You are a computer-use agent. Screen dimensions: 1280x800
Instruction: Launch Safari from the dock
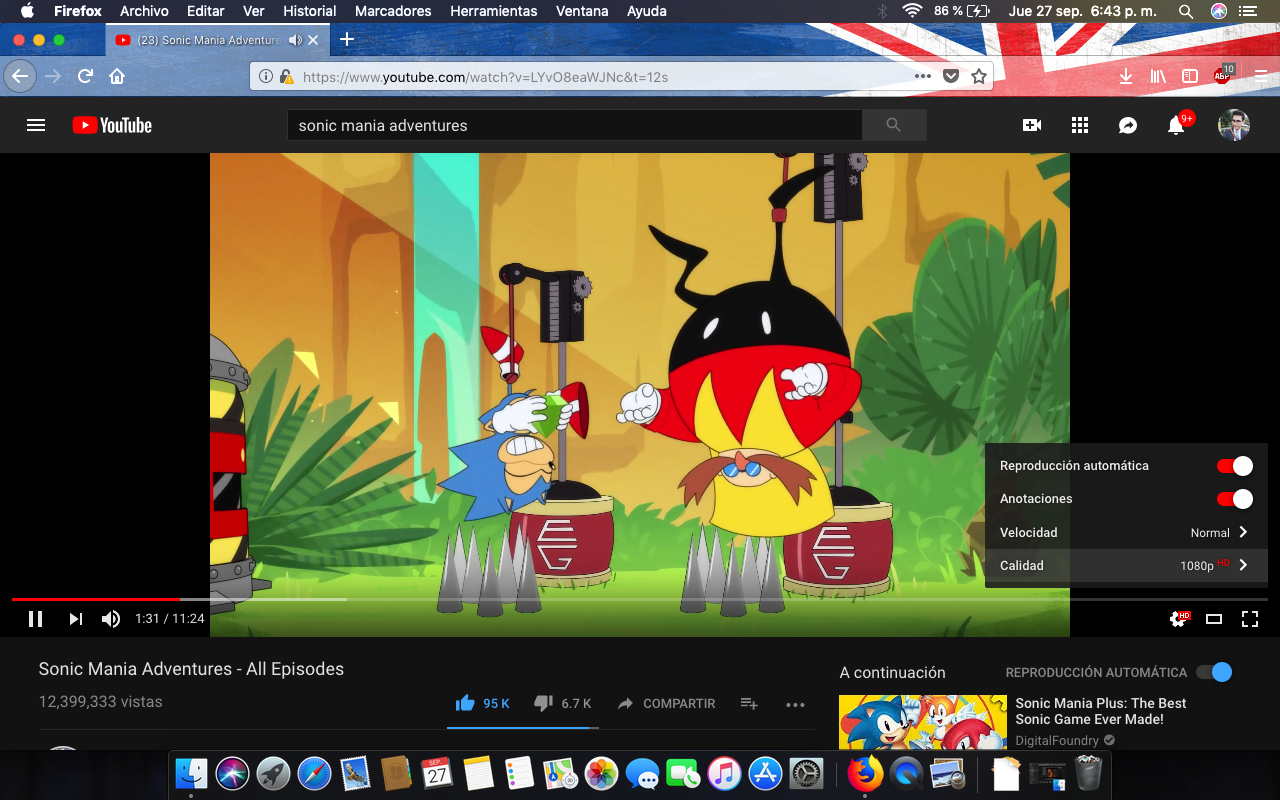(x=314, y=773)
